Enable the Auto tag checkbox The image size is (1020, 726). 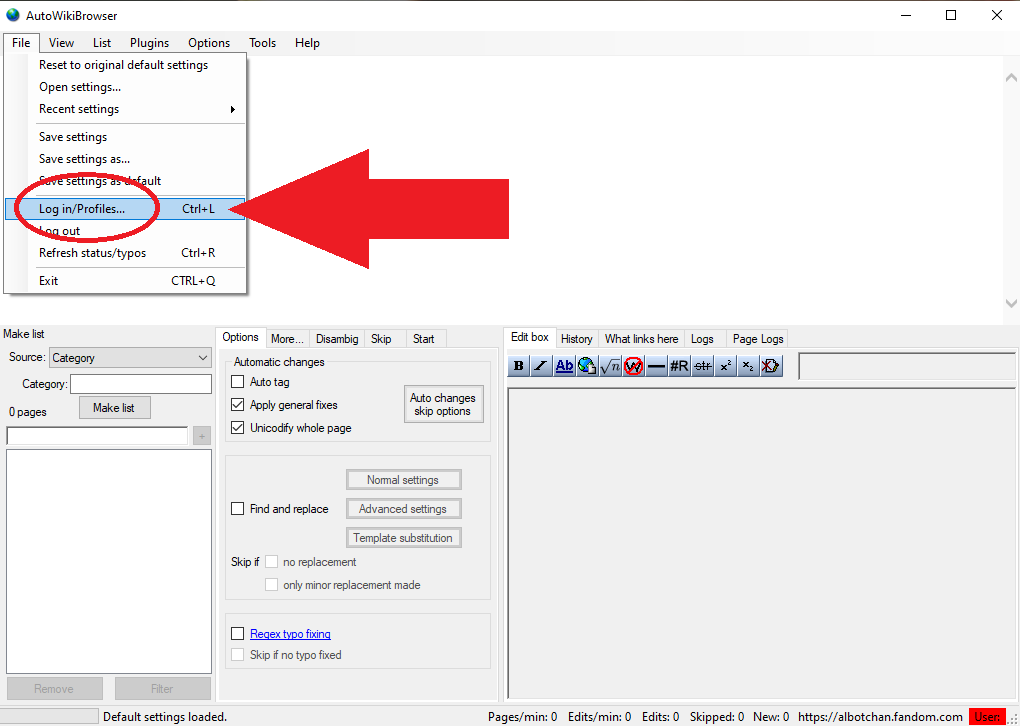(x=237, y=382)
